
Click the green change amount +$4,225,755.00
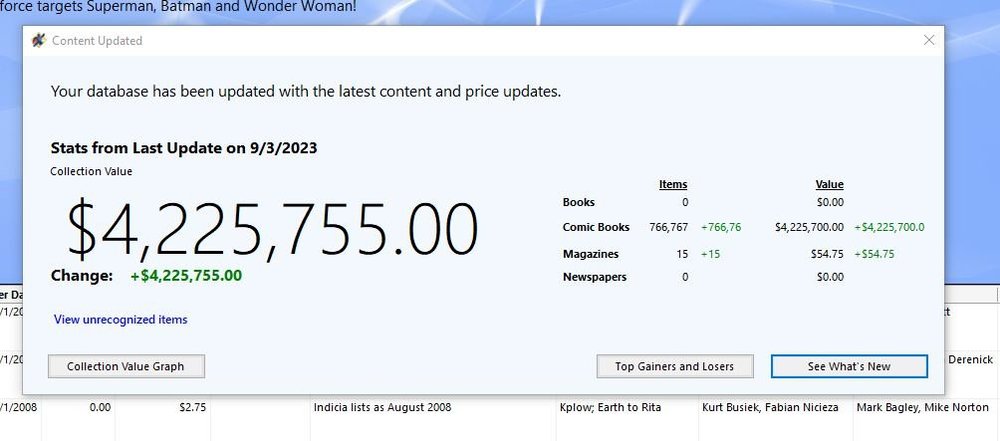[x=186, y=275]
